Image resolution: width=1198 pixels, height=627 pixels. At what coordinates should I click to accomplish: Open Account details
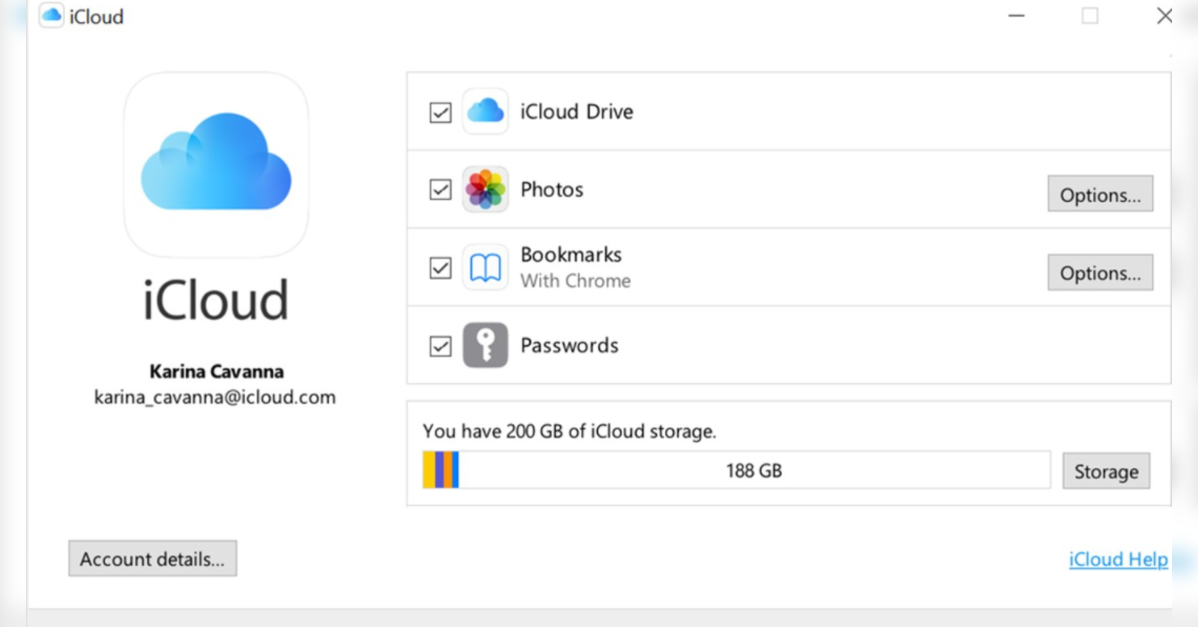tap(152, 559)
